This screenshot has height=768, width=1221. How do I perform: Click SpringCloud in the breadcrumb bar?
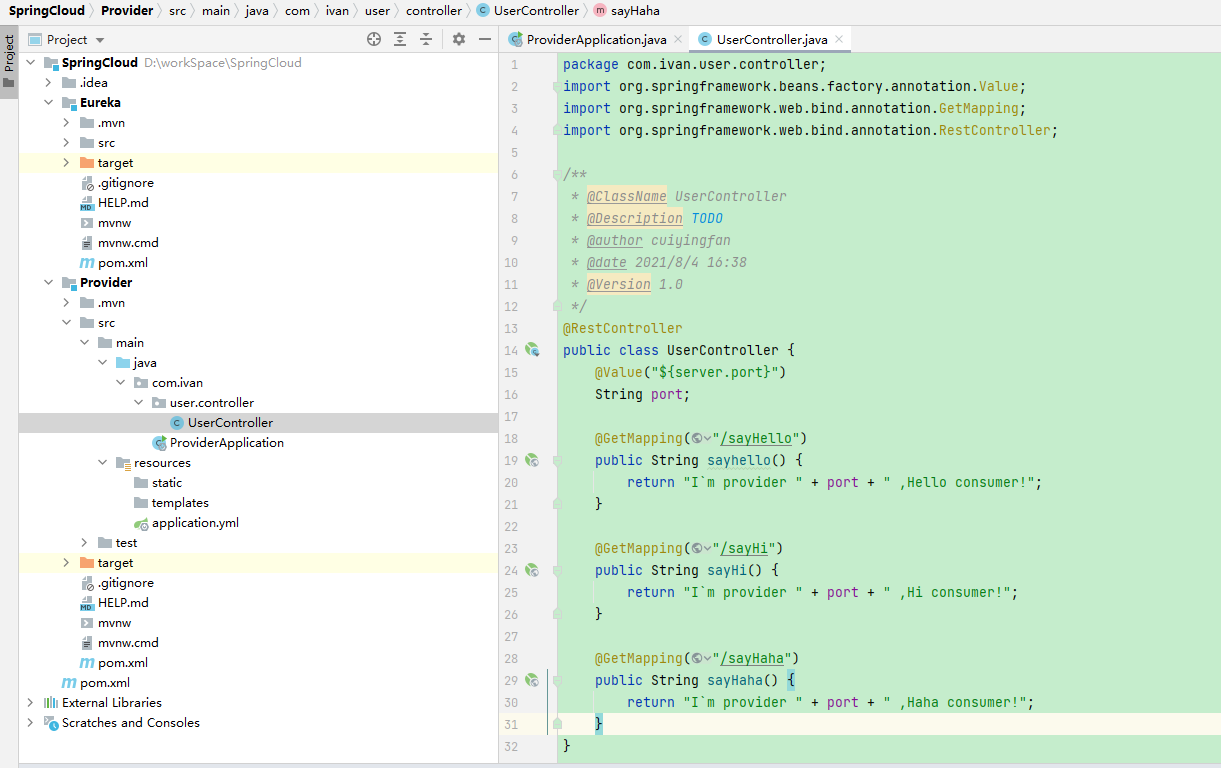coord(47,10)
